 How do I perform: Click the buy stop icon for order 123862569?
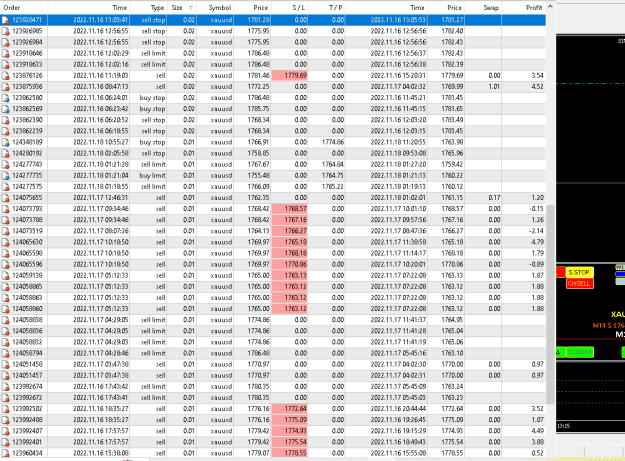click(6, 109)
